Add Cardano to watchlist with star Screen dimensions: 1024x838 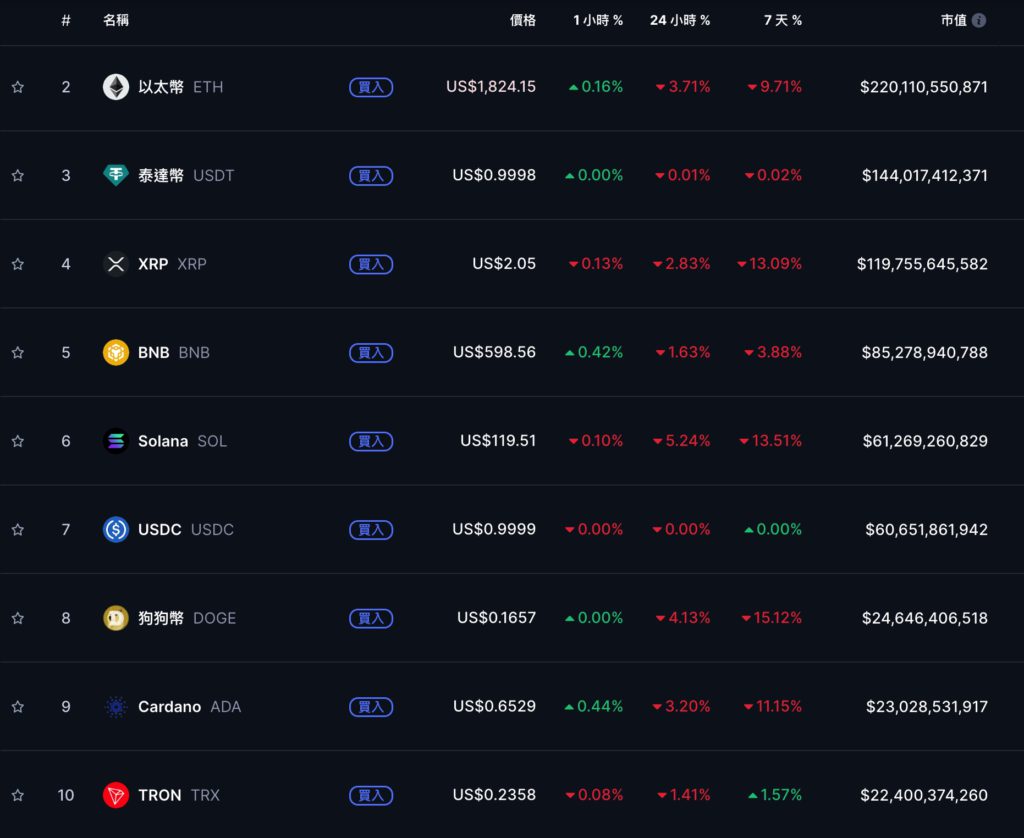(17, 707)
